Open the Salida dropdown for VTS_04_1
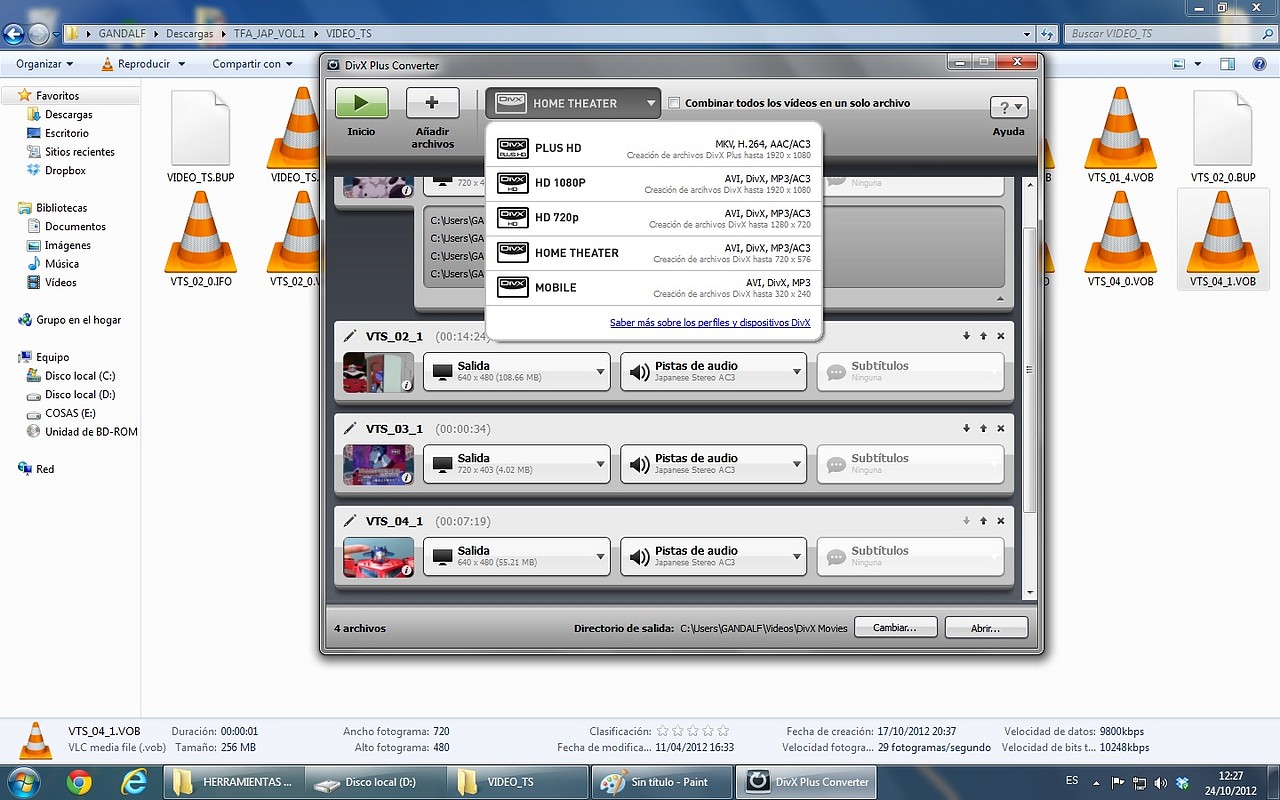This screenshot has width=1280, height=800. click(517, 556)
